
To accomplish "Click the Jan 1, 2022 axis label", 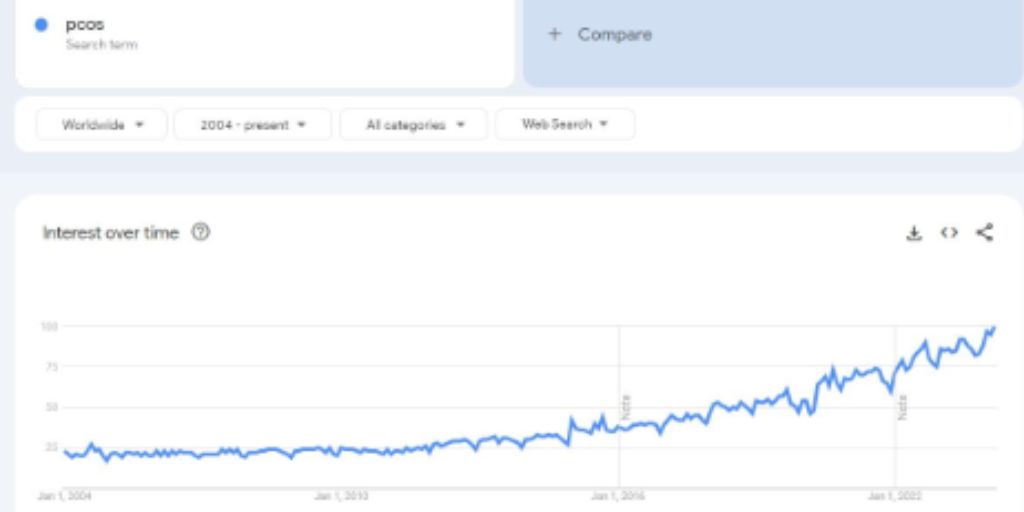I will 895,495.
